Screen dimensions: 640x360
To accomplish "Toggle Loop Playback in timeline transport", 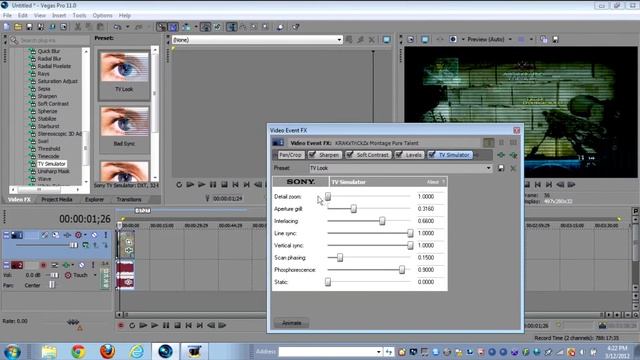I will 132,325.
